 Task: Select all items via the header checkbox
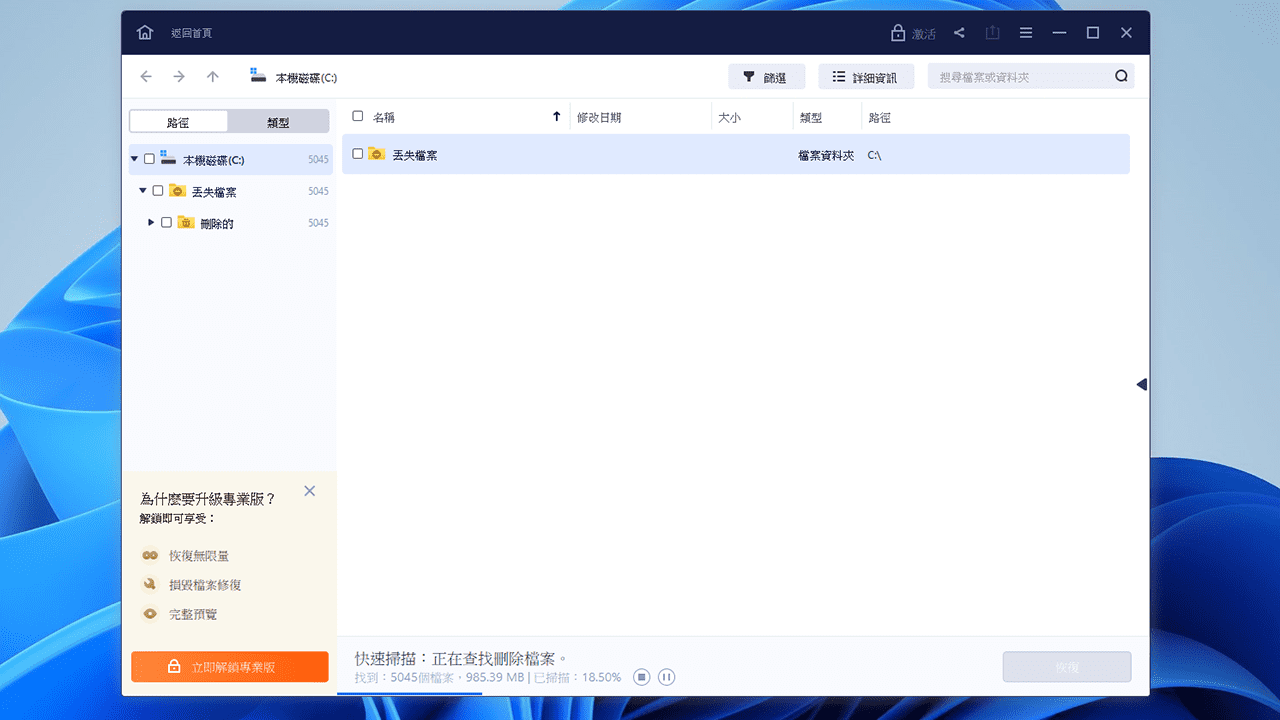[357, 116]
